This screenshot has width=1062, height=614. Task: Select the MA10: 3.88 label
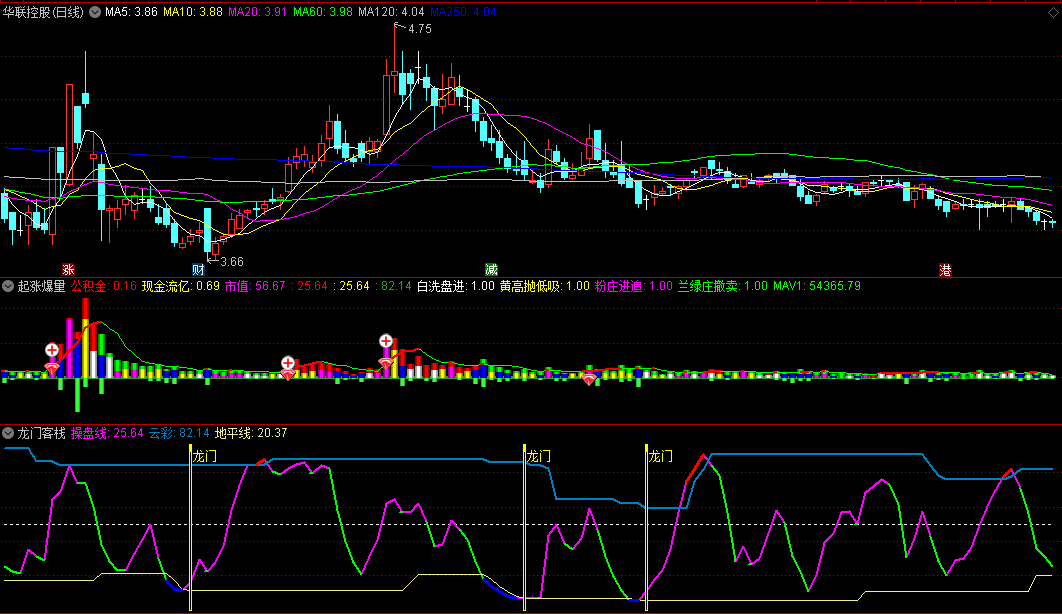[192, 12]
